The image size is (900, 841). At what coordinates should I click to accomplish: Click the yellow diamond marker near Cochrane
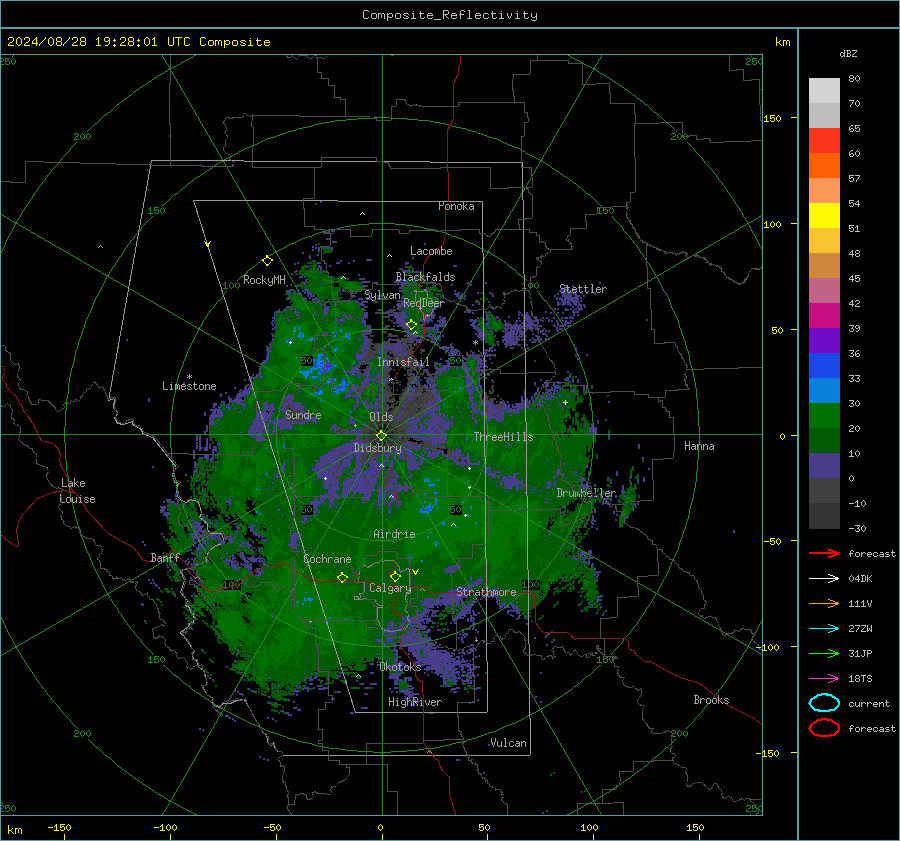click(343, 577)
